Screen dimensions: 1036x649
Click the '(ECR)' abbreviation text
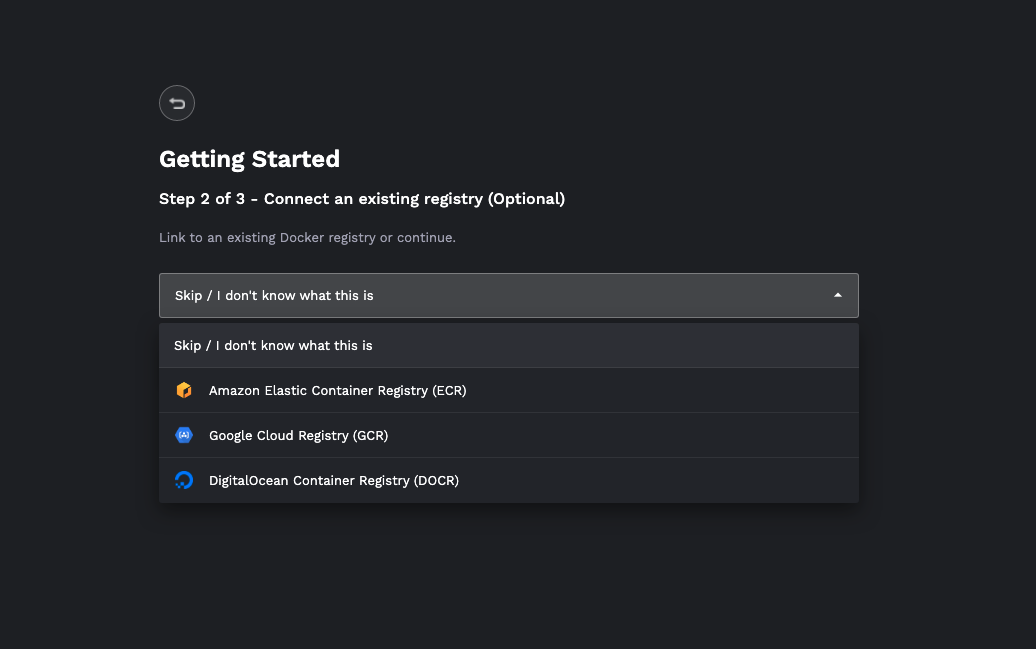click(449, 391)
